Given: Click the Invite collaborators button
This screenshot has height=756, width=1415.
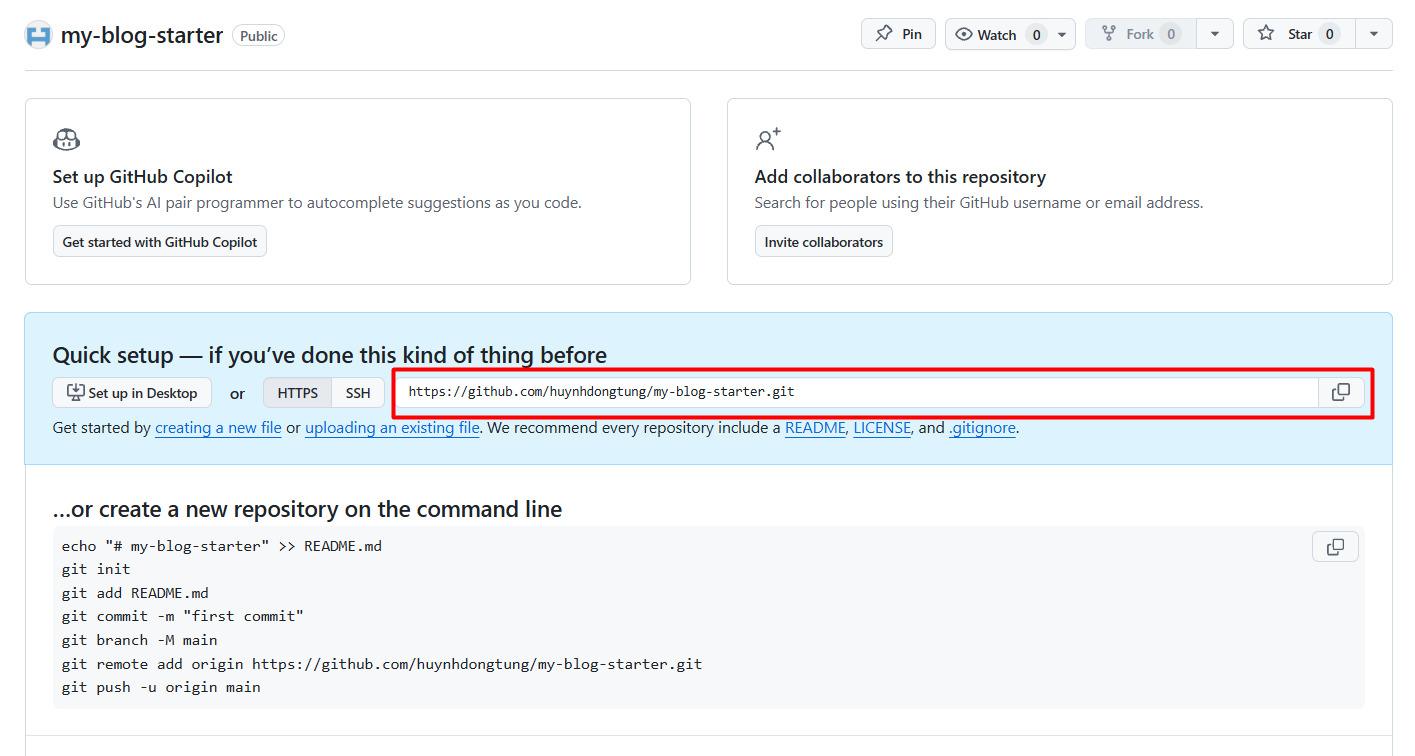Looking at the screenshot, I should pos(823,240).
